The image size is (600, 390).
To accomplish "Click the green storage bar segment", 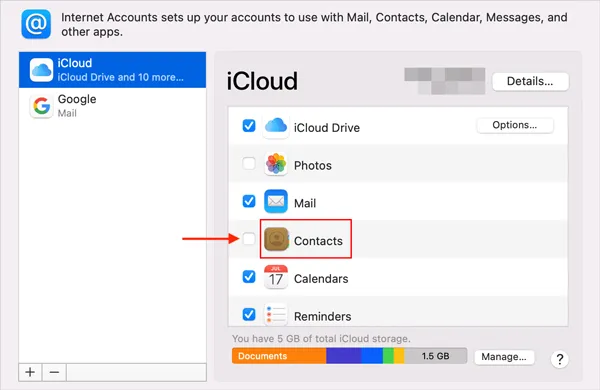I will tap(388, 356).
